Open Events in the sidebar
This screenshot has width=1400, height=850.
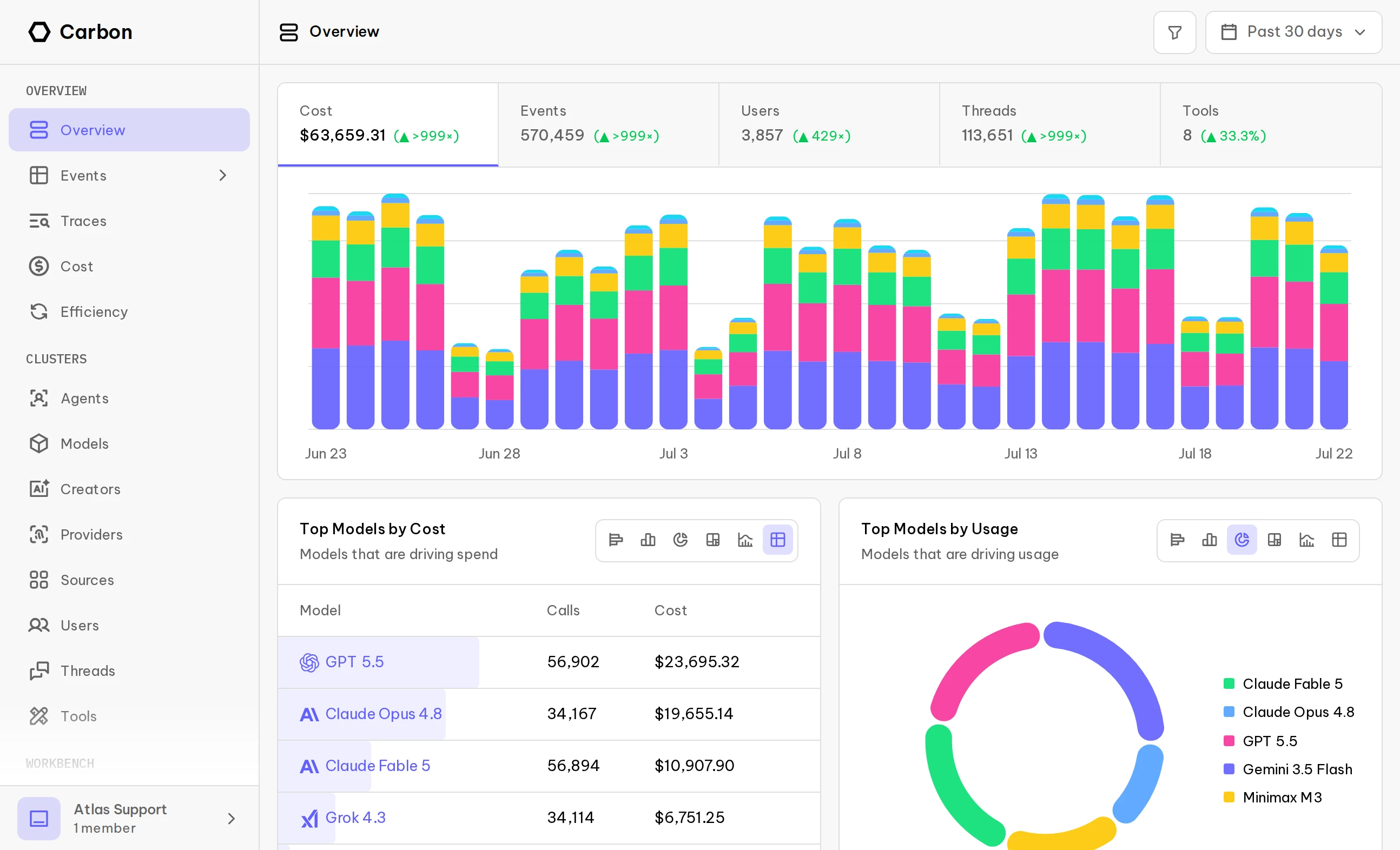pyautogui.click(x=129, y=175)
